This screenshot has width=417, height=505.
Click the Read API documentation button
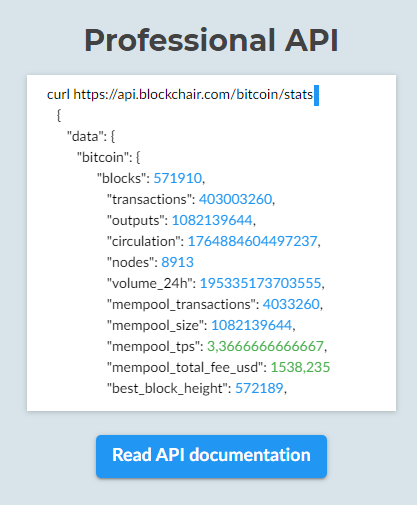[x=211, y=456]
